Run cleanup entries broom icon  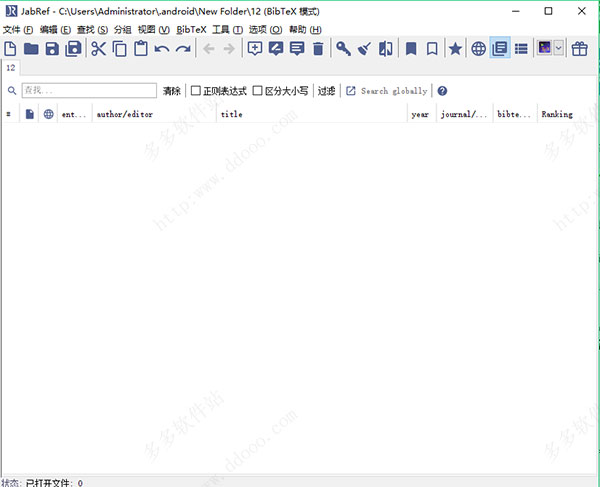tap(364, 49)
